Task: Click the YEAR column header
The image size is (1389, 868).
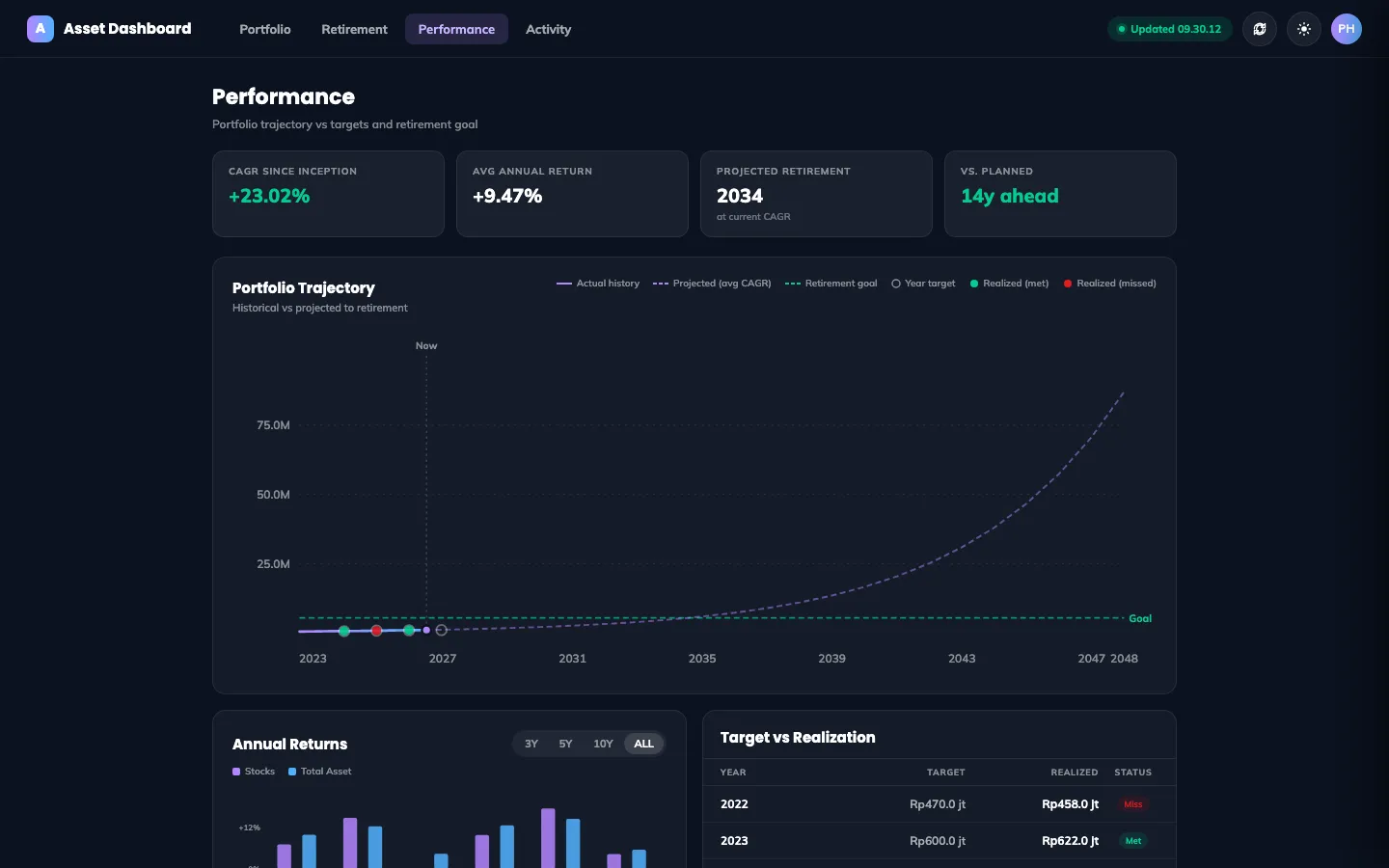Action: [733, 773]
